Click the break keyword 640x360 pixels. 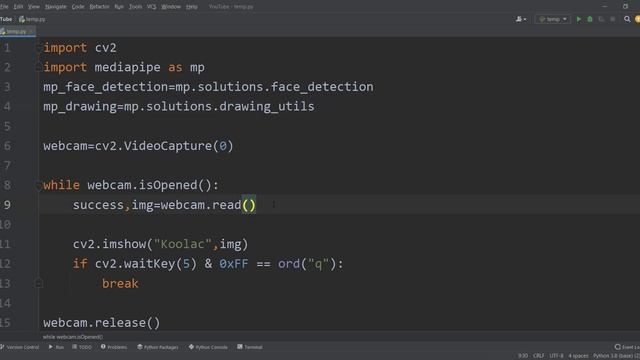(120, 284)
